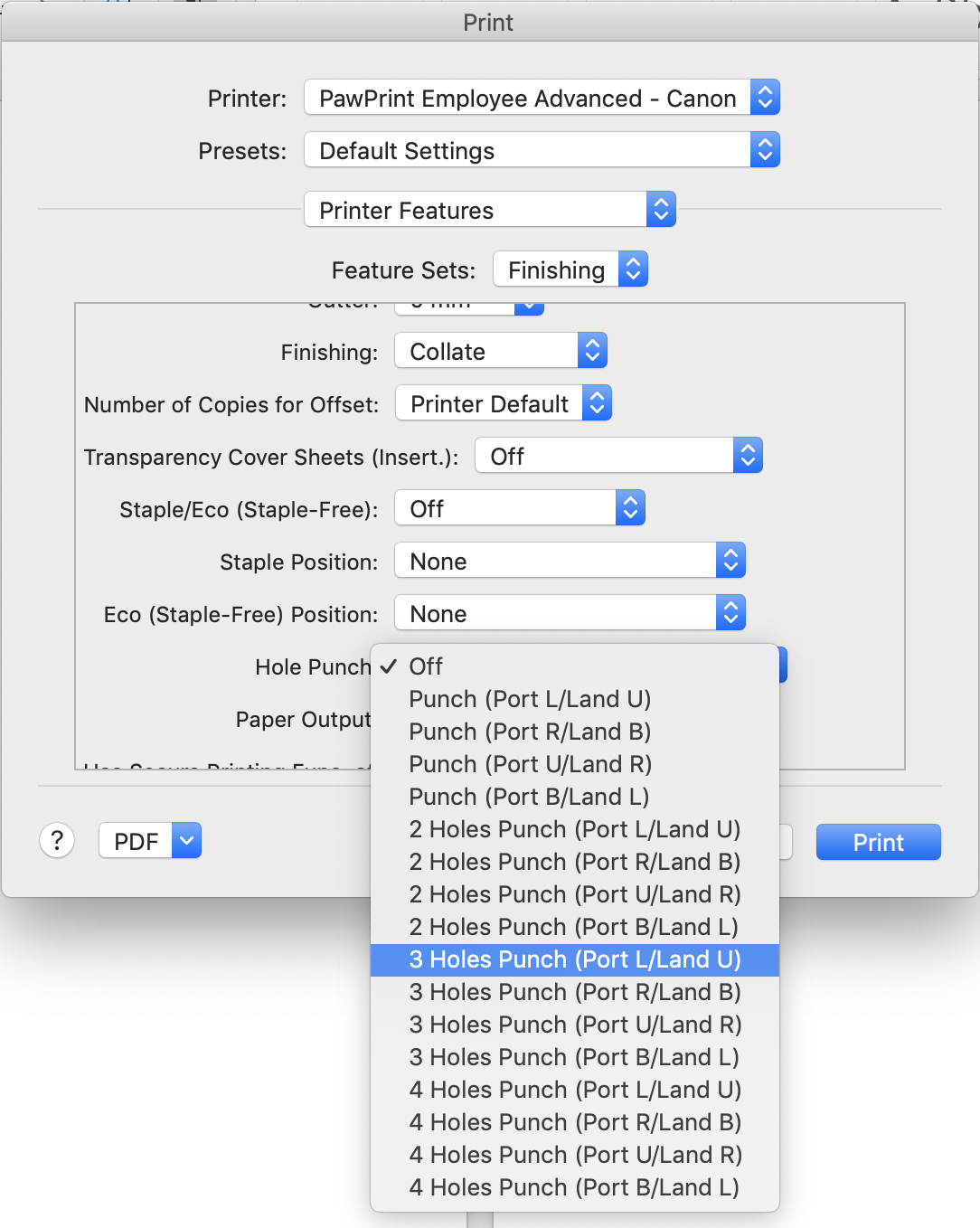Open the PDF dropdown arrow
Screen dimensions: 980x1228
coord(186,841)
